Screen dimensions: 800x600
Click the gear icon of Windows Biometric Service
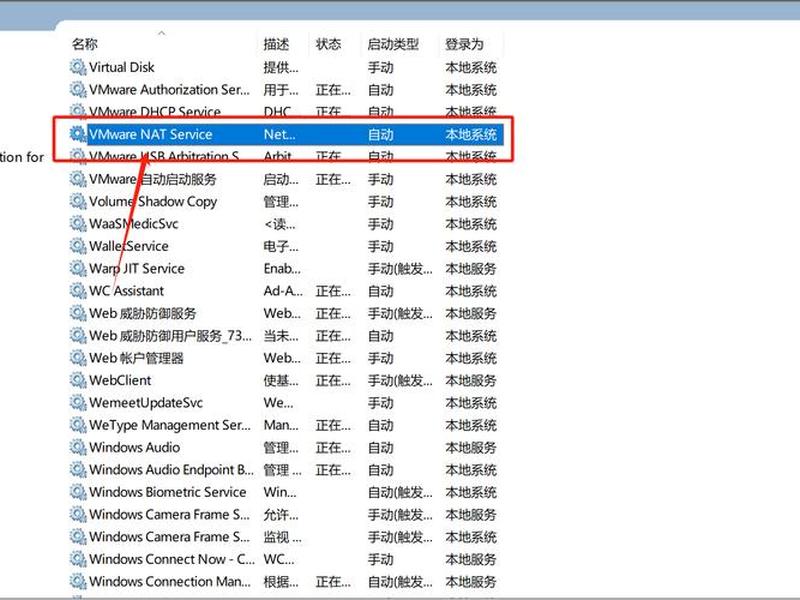[x=78, y=492]
